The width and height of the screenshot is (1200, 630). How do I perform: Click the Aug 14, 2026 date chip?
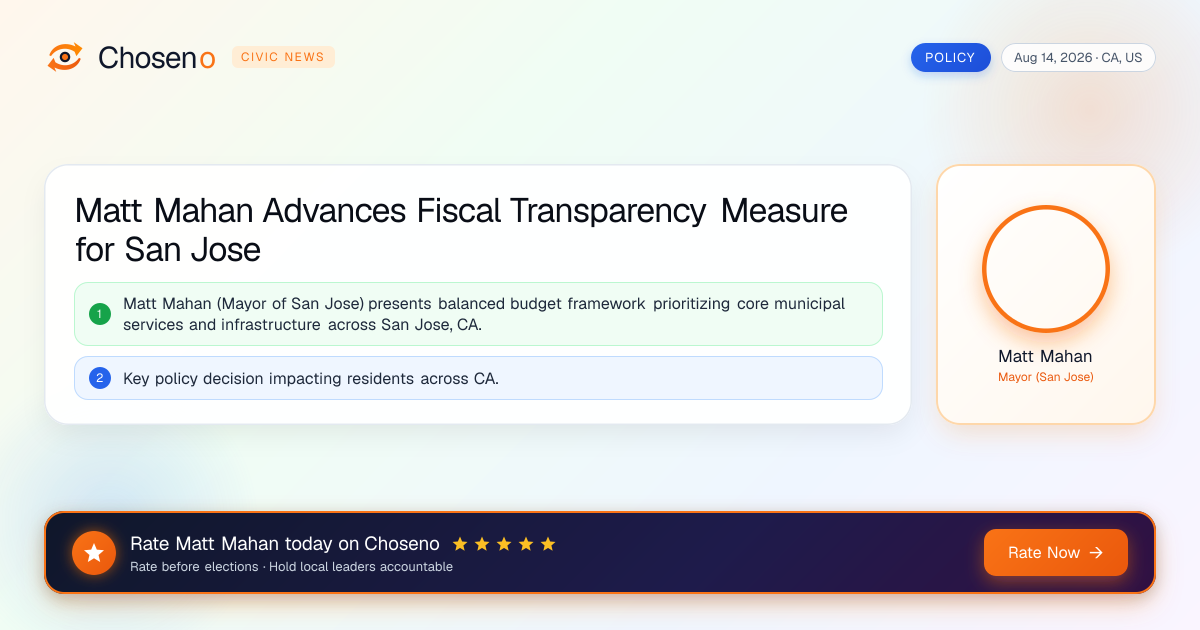tap(1078, 57)
